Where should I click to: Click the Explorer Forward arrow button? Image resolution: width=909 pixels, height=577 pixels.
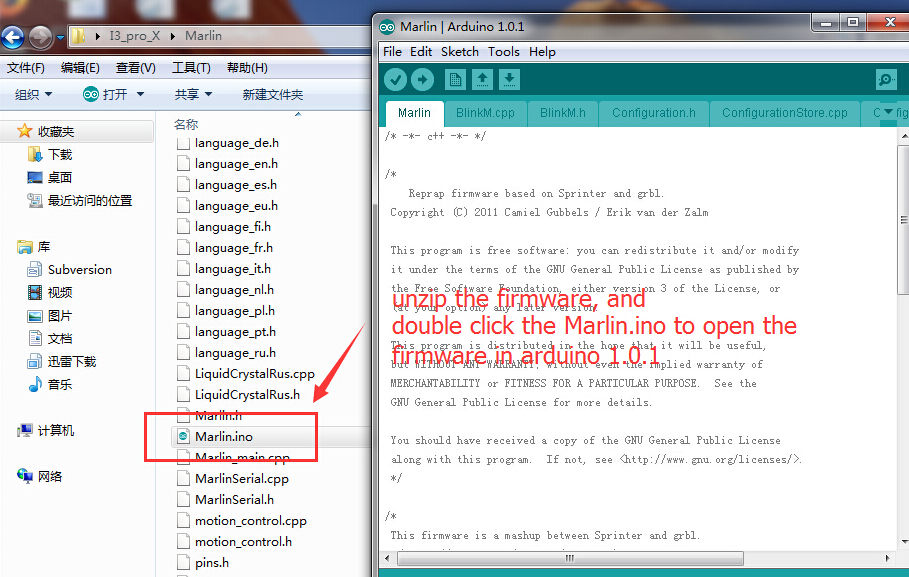pos(40,38)
